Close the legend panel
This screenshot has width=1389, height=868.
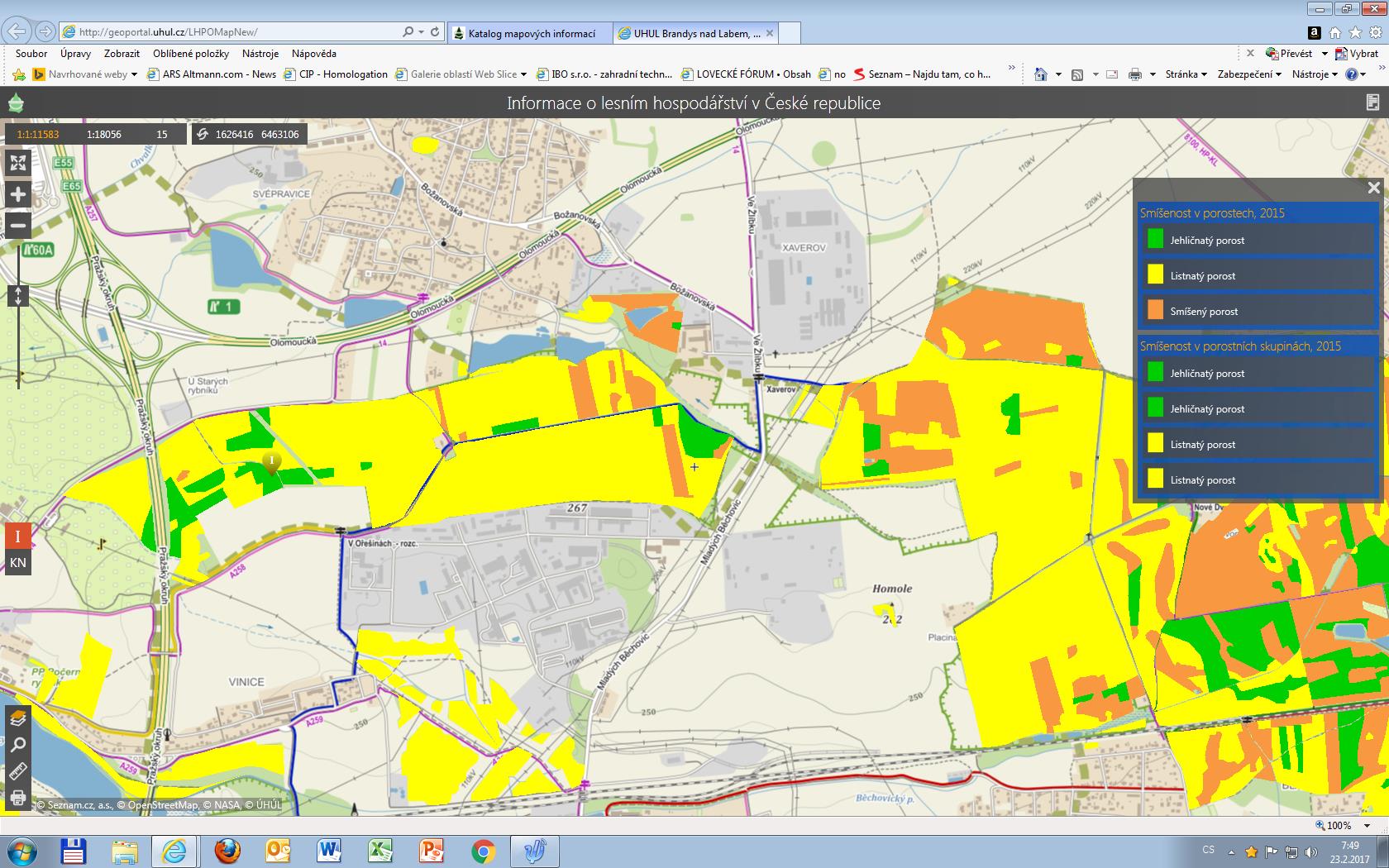1373,188
